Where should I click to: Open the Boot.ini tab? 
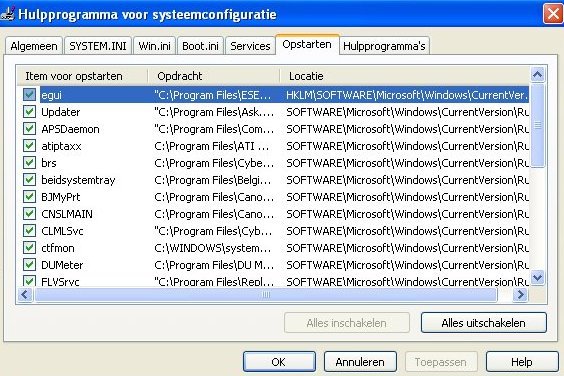(200, 46)
